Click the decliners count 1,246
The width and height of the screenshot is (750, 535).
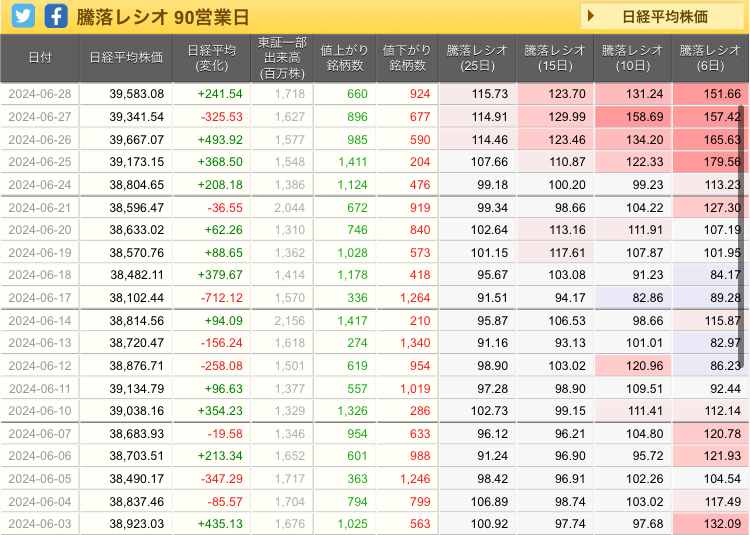415,478
